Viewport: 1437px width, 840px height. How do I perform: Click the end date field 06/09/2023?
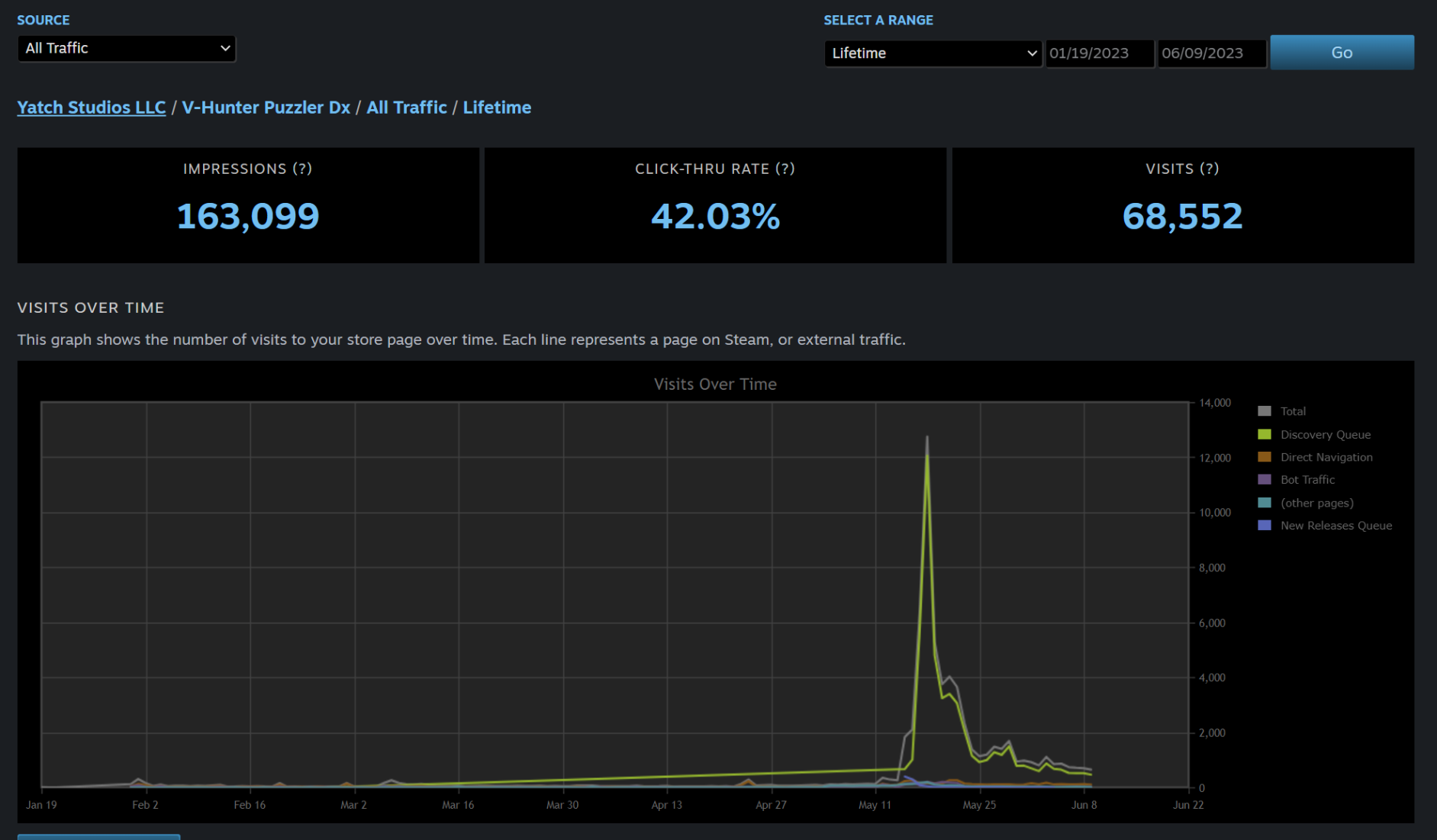pos(1211,53)
